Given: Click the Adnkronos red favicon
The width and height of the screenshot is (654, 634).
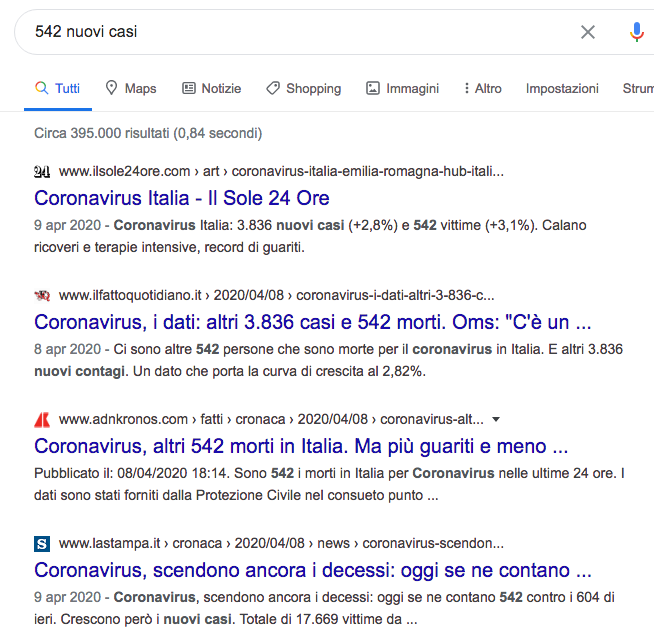Looking at the screenshot, I should tap(42, 419).
